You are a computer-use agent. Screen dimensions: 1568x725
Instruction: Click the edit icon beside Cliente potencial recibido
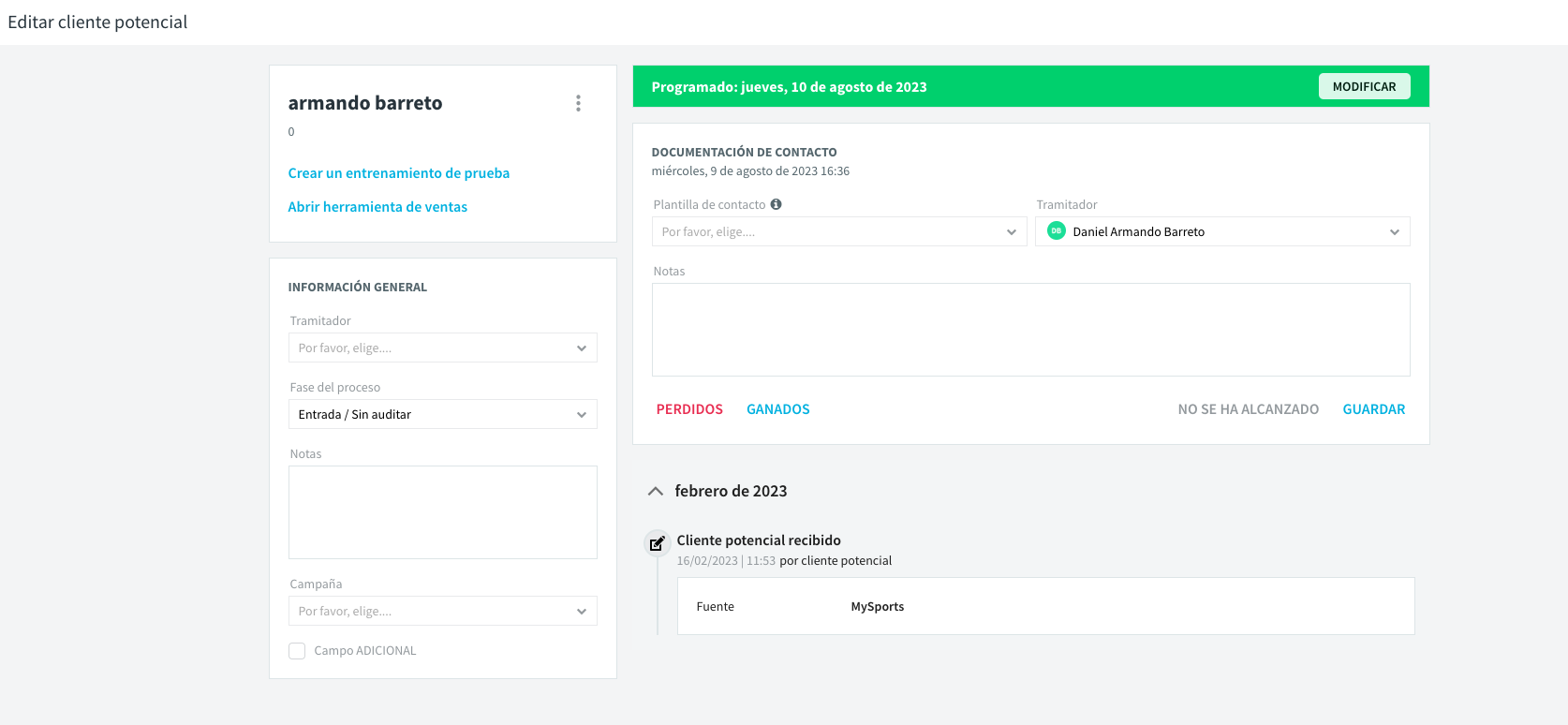(x=657, y=542)
